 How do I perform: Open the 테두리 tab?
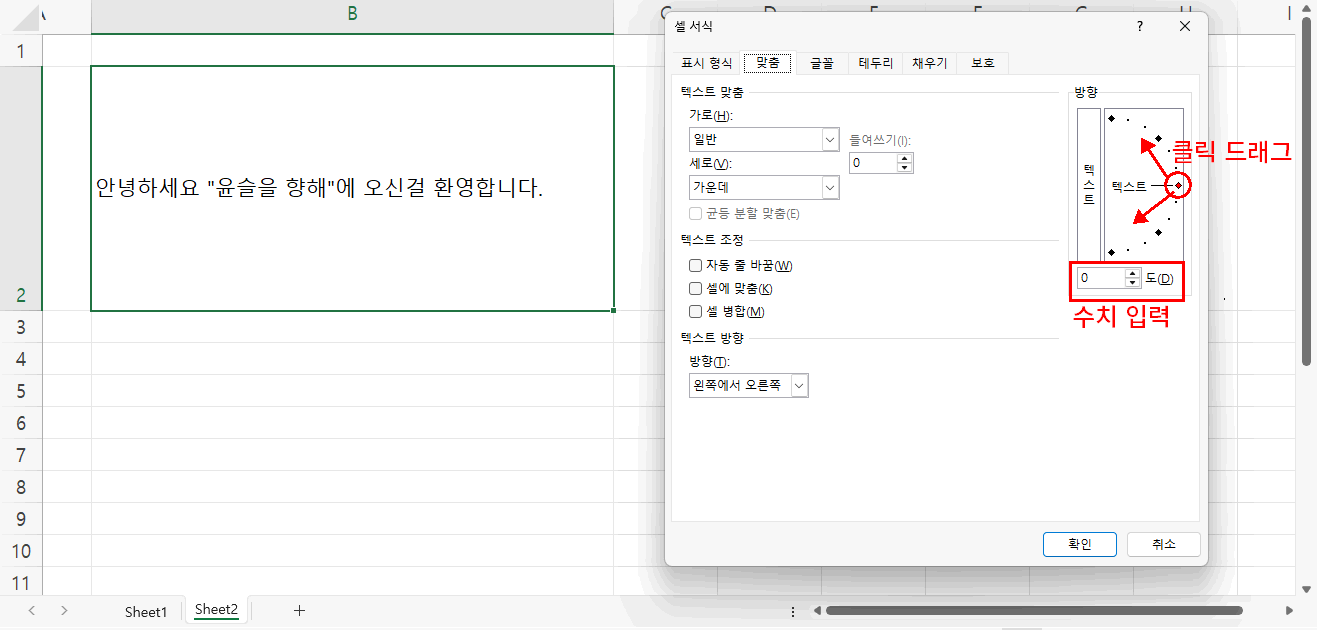[876, 63]
